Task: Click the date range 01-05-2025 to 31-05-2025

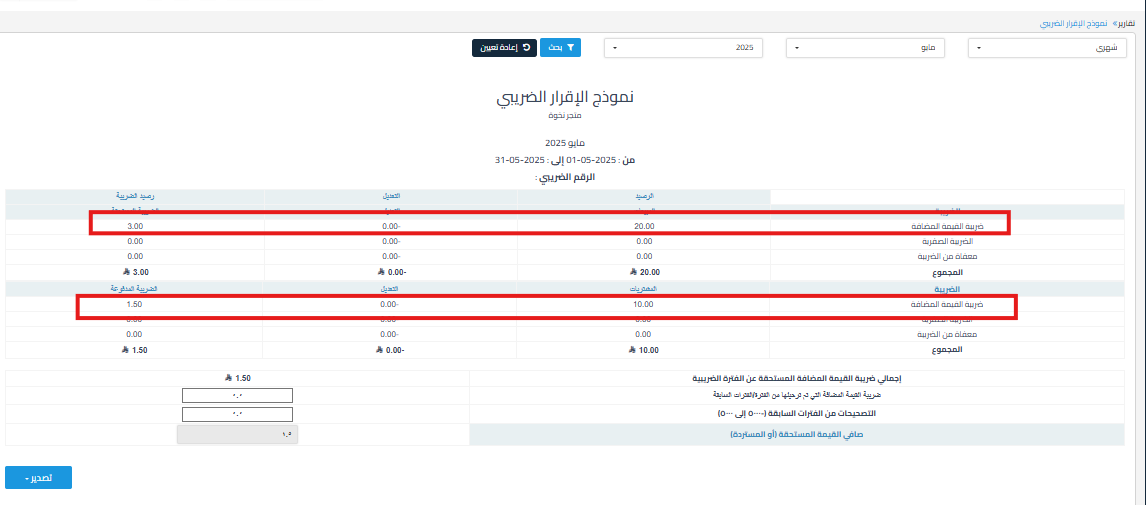Action: point(565,160)
